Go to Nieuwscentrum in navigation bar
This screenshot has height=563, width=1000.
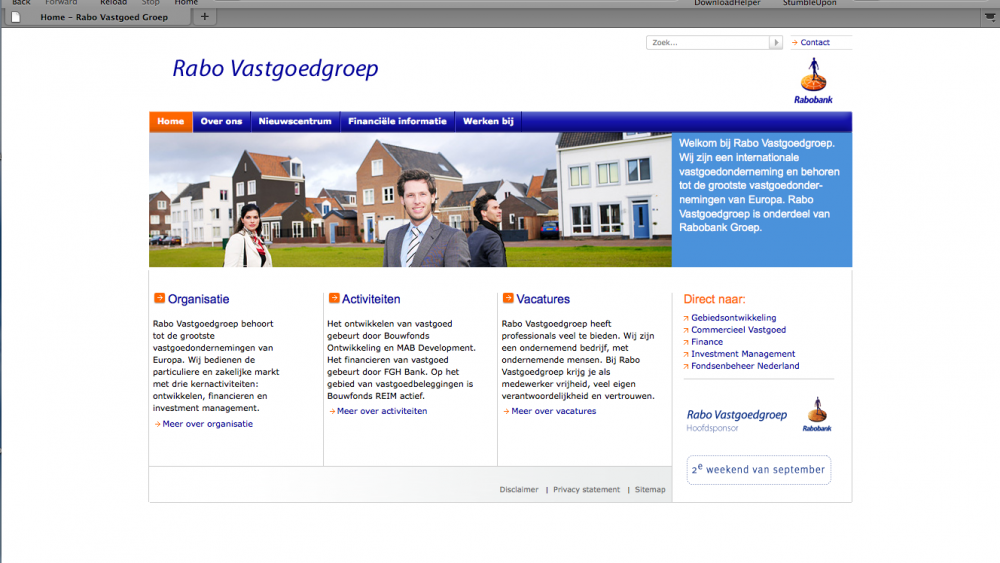pos(295,121)
